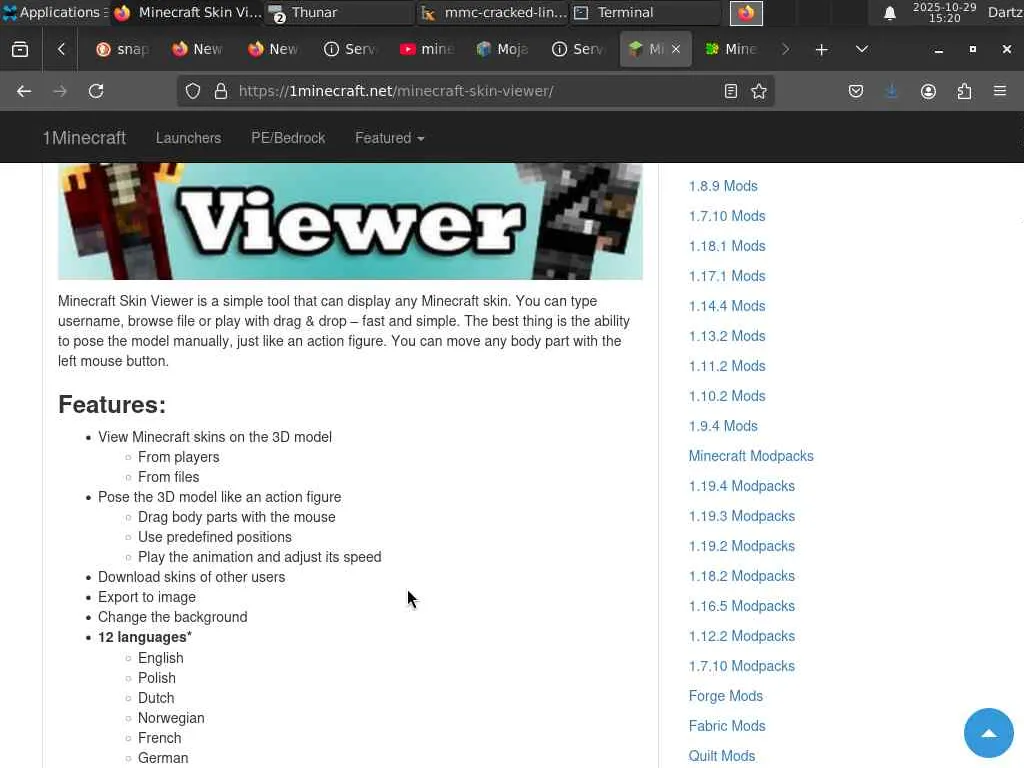Open the 1.18.1 Mods link
The width and height of the screenshot is (1024, 768).
click(x=727, y=246)
